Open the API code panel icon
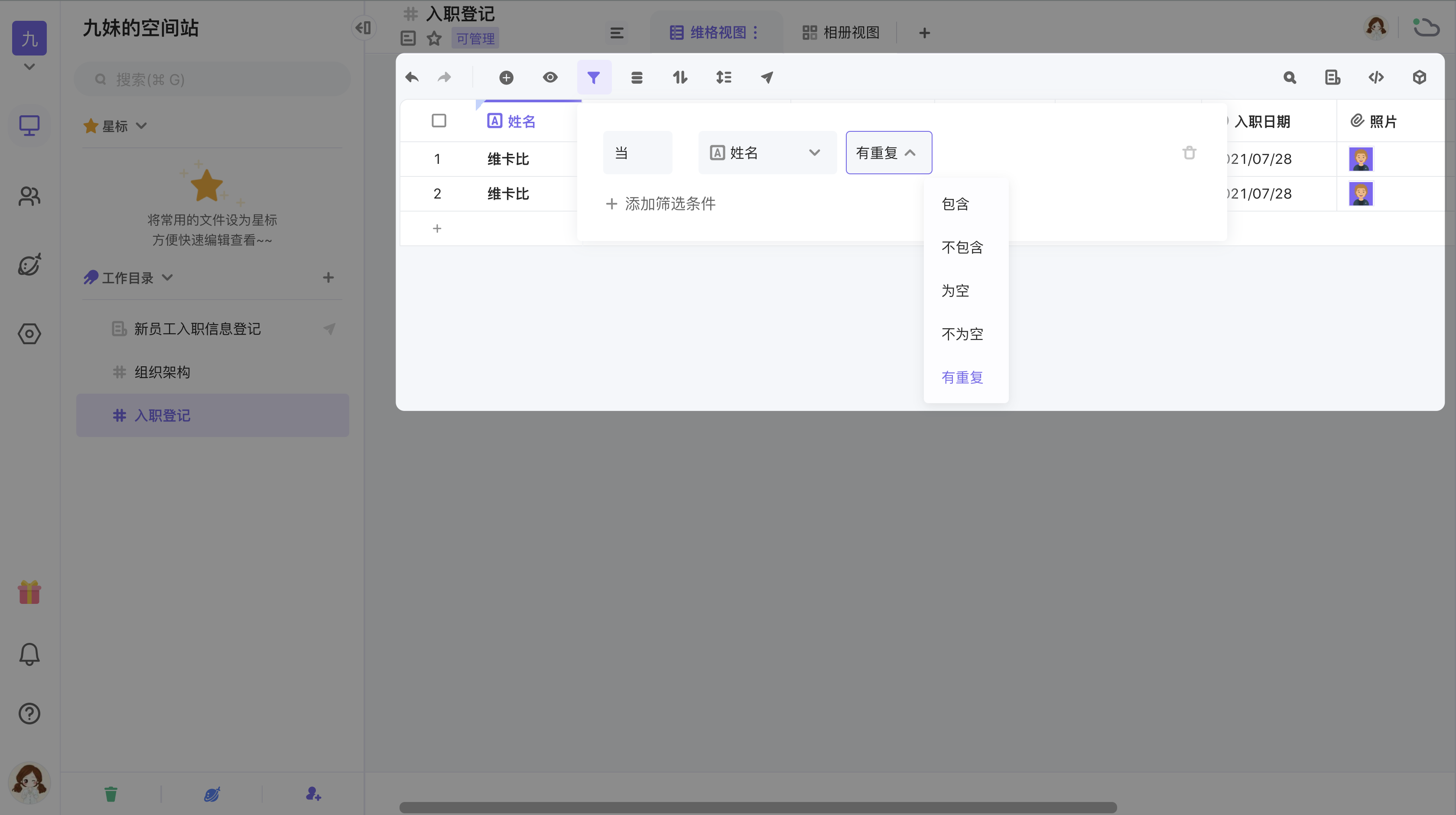The height and width of the screenshot is (815, 1456). coord(1376,78)
